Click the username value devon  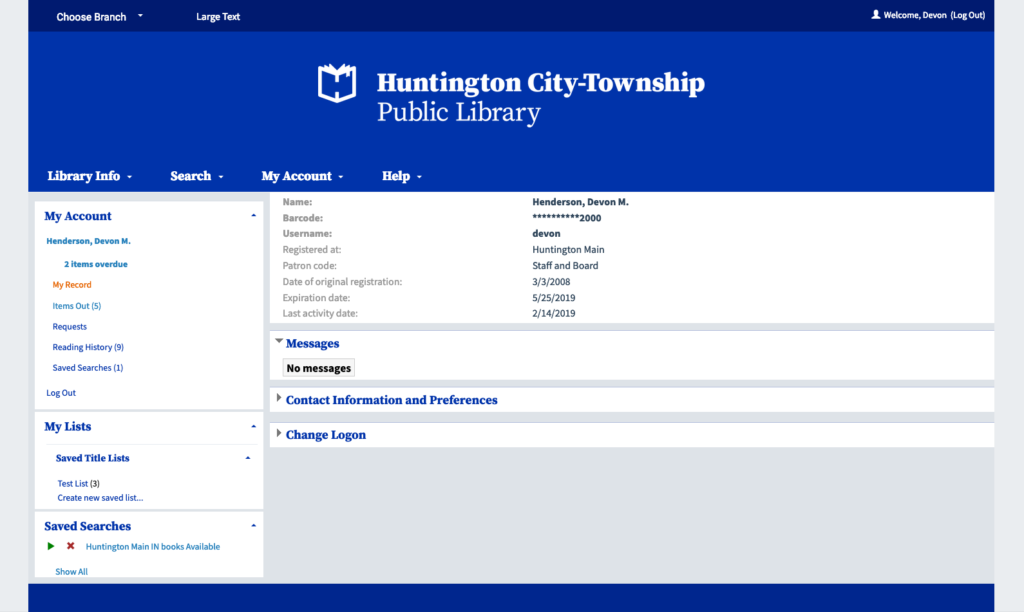tap(546, 233)
